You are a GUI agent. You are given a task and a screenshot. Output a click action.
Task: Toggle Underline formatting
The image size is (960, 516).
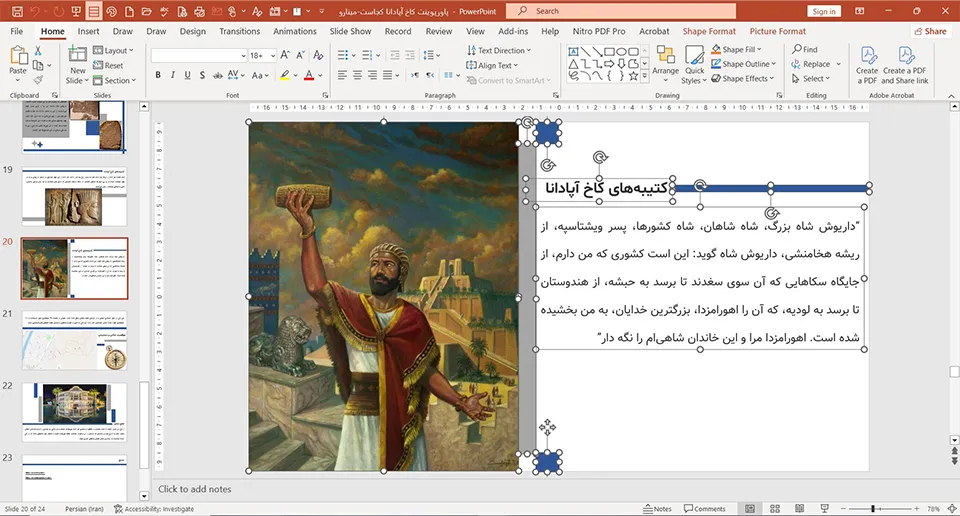pyautogui.click(x=187, y=75)
